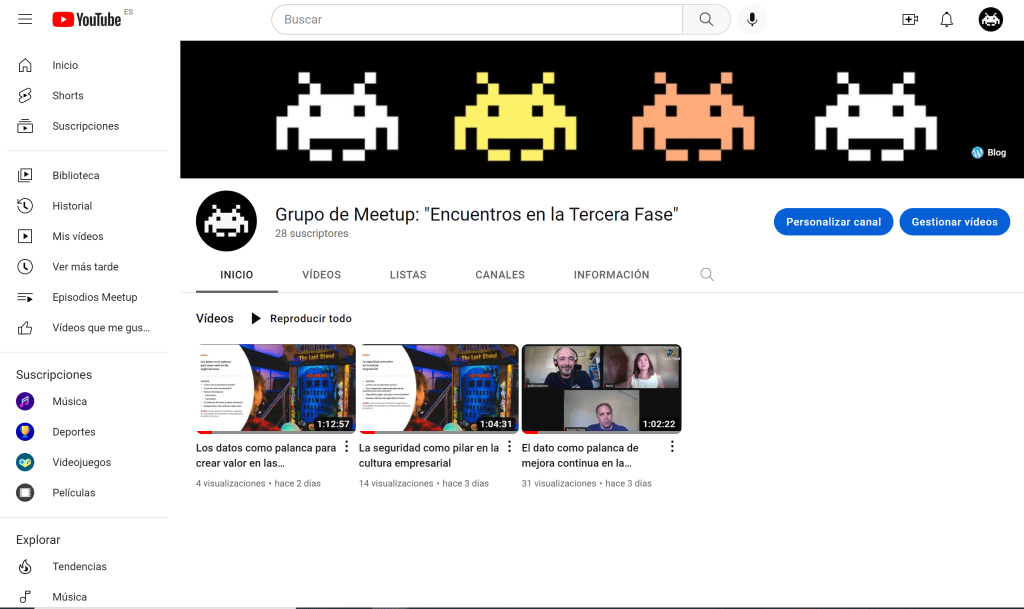1024x609 pixels.
Task: Search within channel using magnifier icon
Action: point(707,275)
